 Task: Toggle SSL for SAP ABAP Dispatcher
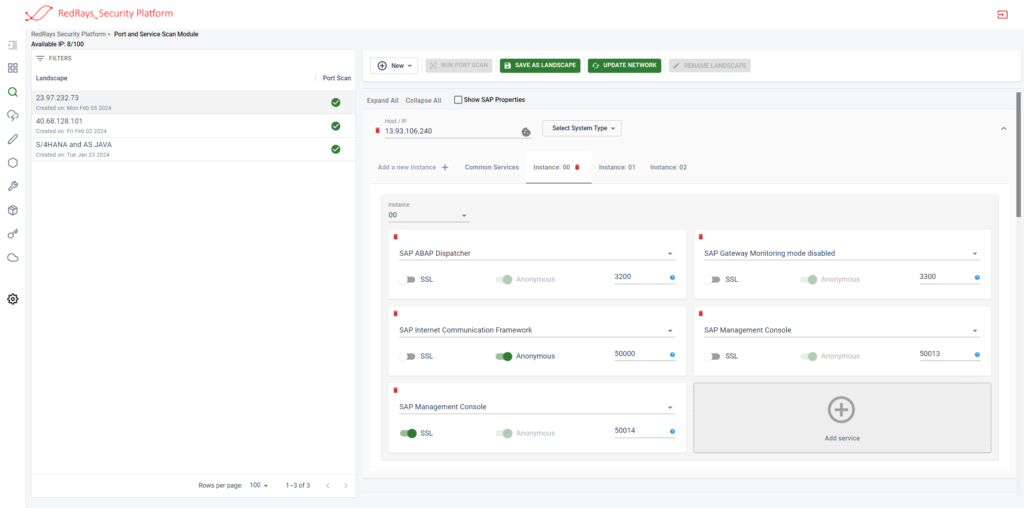pyautogui.click(x=407, y=279)
